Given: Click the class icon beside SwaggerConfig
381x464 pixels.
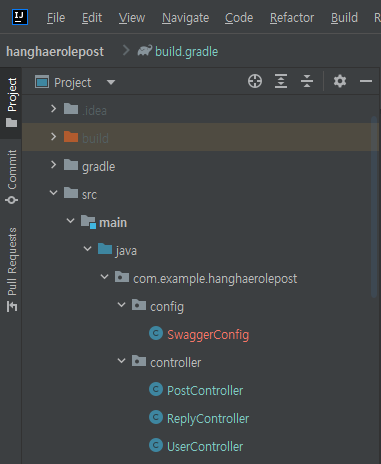Looking at the screenshot, I should tap(156, 333).
